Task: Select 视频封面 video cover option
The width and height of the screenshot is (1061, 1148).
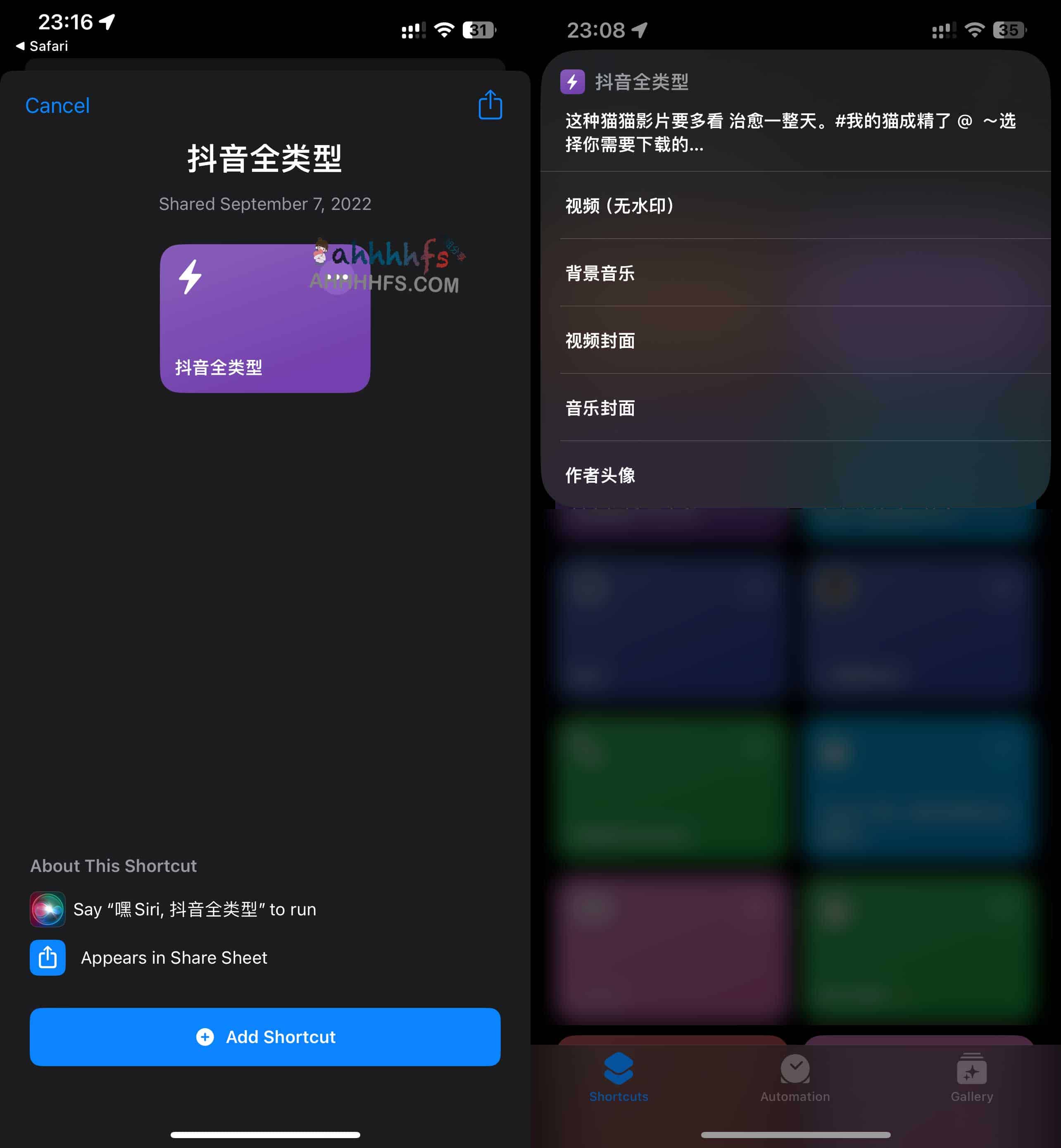Action: pyautogui.click(x=795, y=340)
